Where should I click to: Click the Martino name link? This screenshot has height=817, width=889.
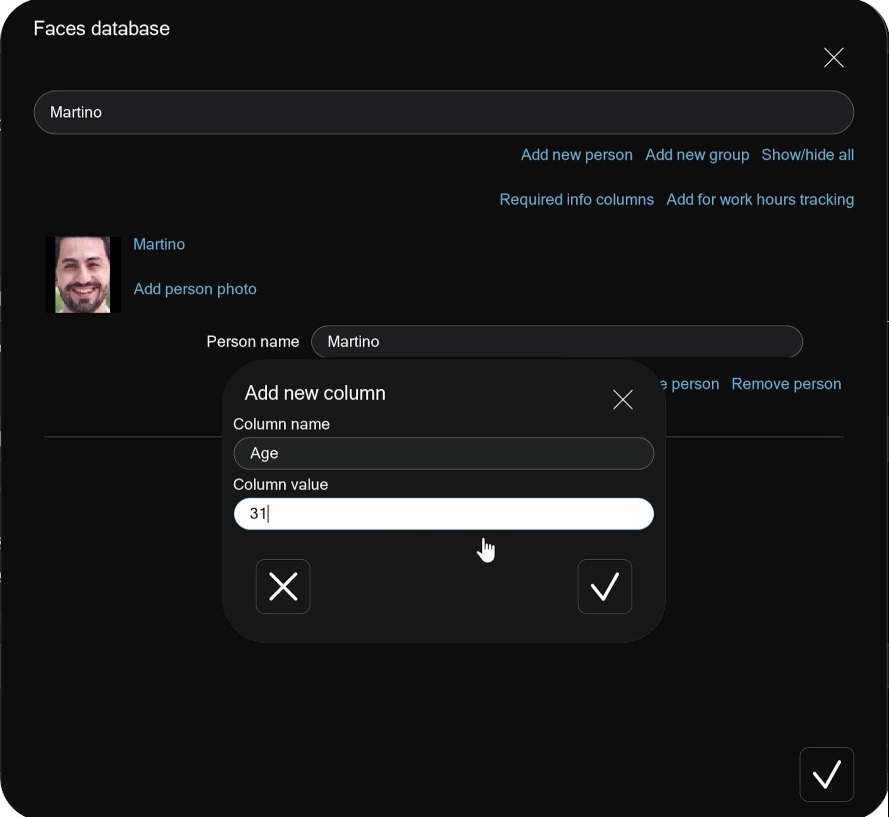click(159, 244)
